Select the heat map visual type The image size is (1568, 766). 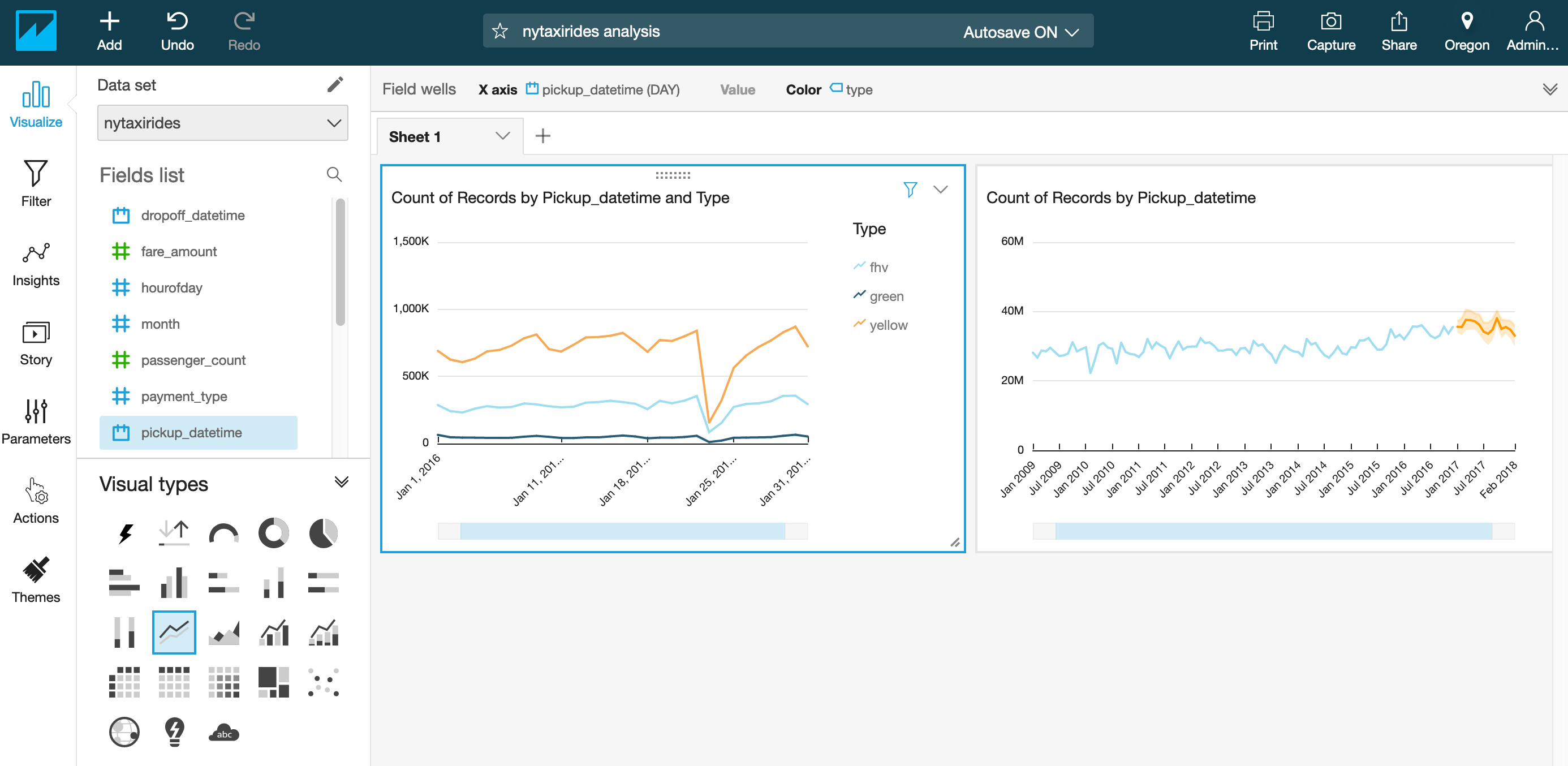click(x=223, y=682)
